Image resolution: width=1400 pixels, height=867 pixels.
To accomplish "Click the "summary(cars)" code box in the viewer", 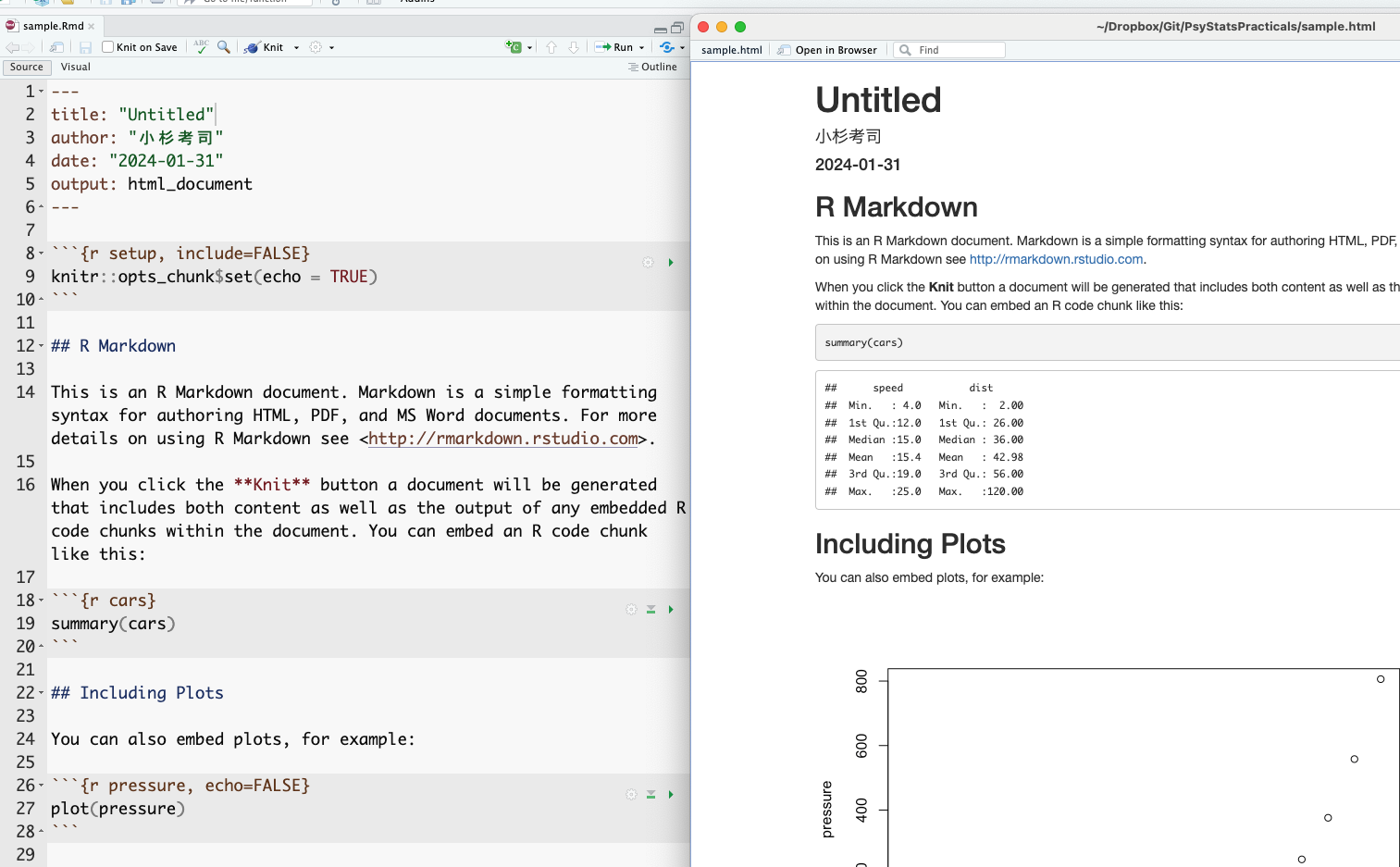I will pos(1108,342).
